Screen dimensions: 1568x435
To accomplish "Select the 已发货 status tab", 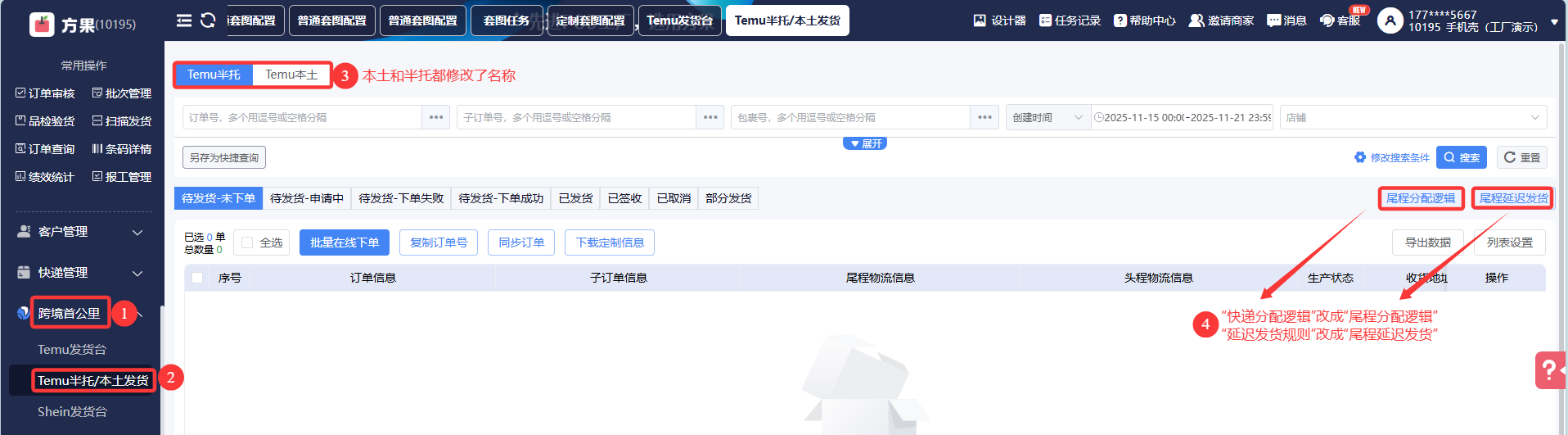I will (575, 198).
